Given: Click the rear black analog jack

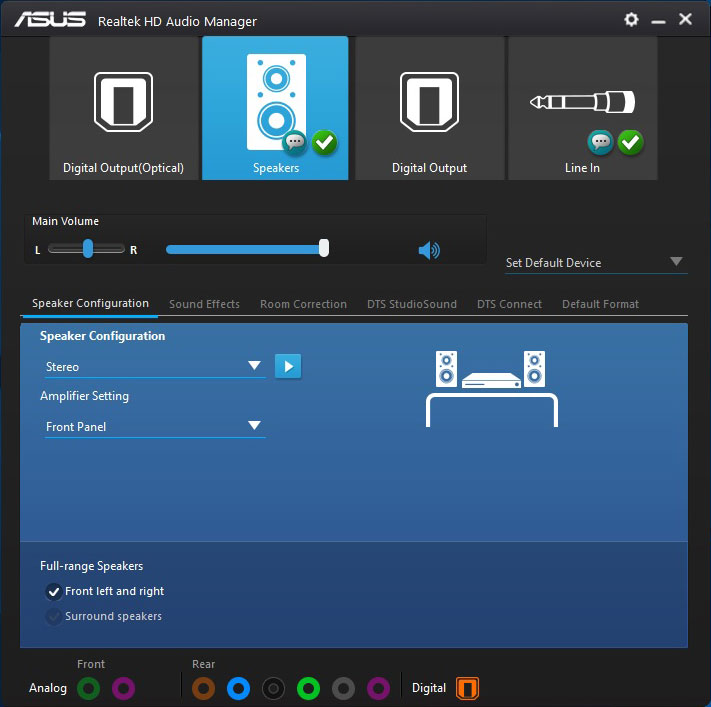Looking at the screenshot, I should pos(273,688).
